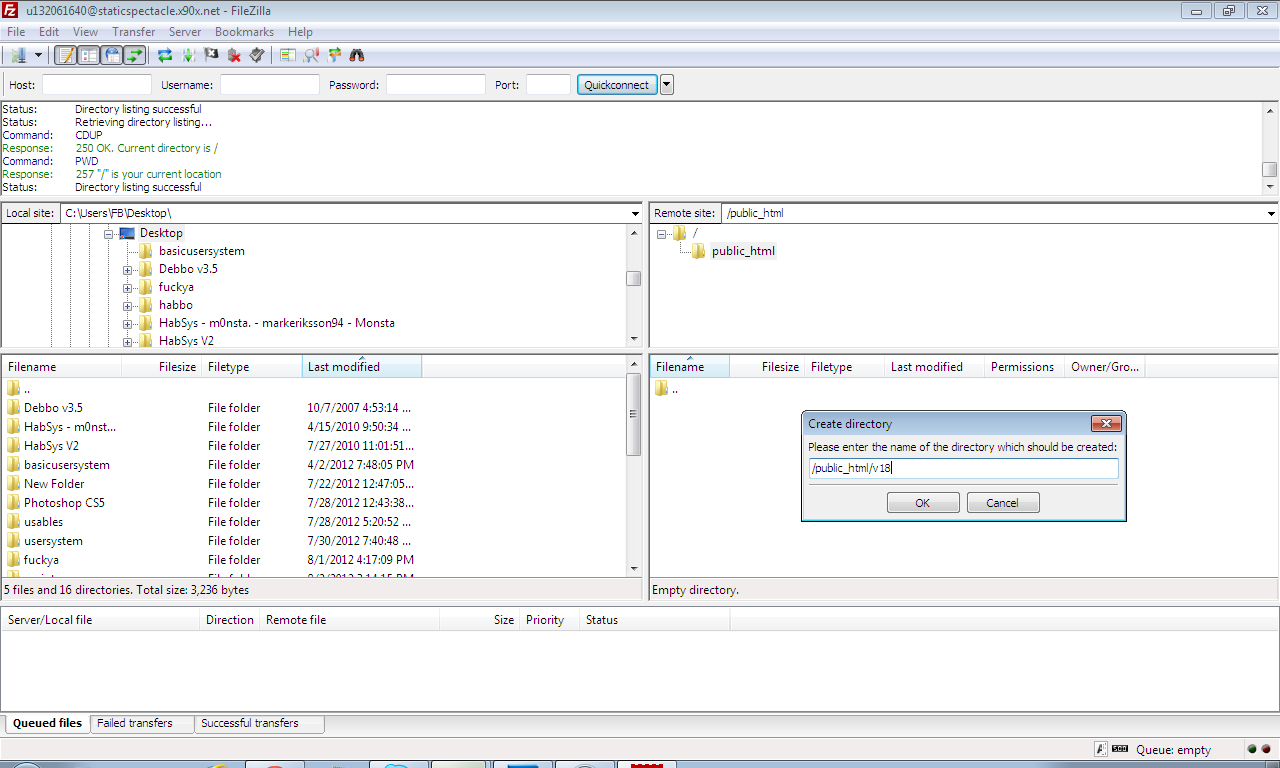This screenshot has height=768, width=1280.
Task: Expand the HabSys V2 tree node
Action: (128, 342)
